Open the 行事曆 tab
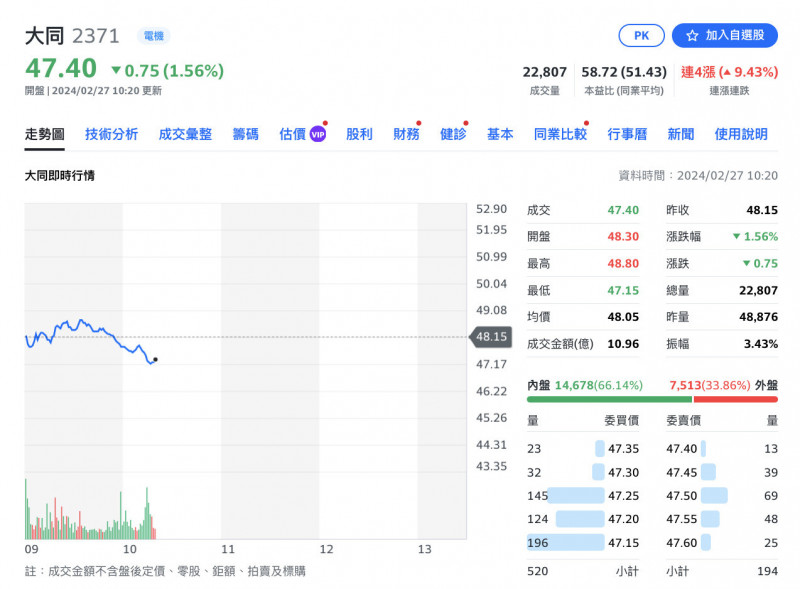The width and height of the screenshot is (800, 589). tap(627, 134)
